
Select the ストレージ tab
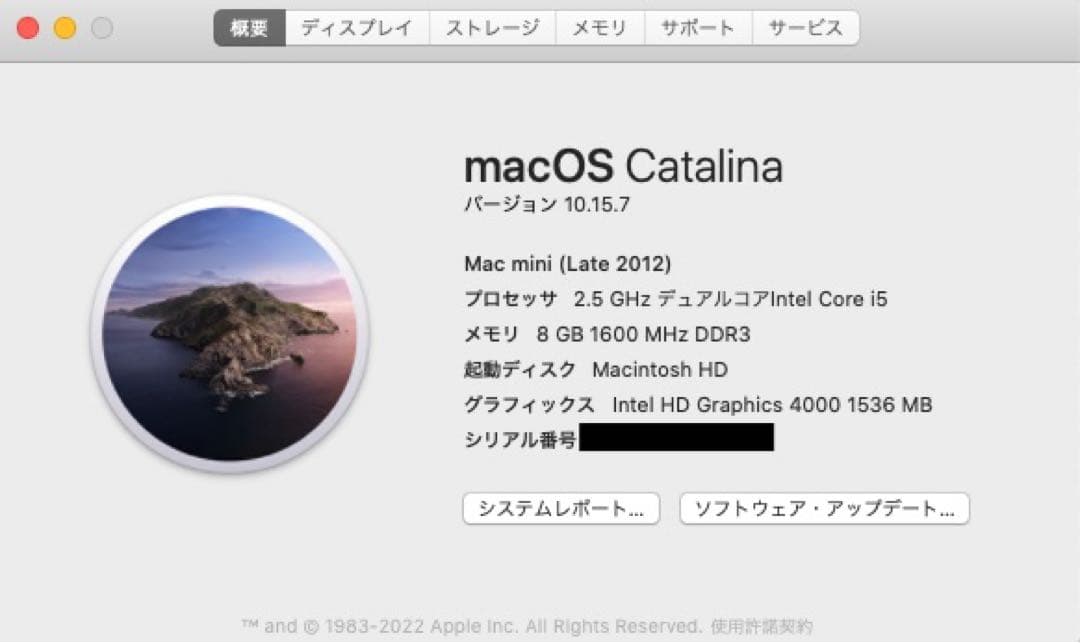click(491, 27)
